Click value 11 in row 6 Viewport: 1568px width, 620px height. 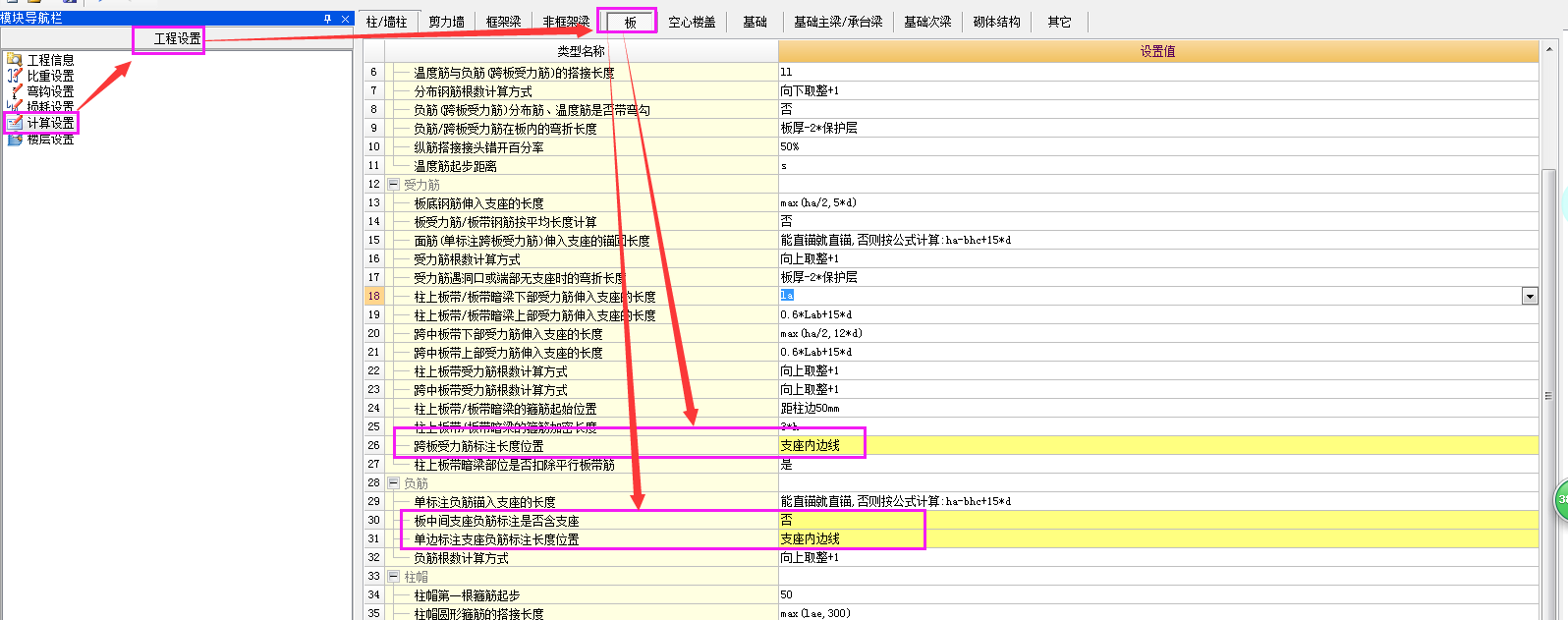[x=786, y=73]
